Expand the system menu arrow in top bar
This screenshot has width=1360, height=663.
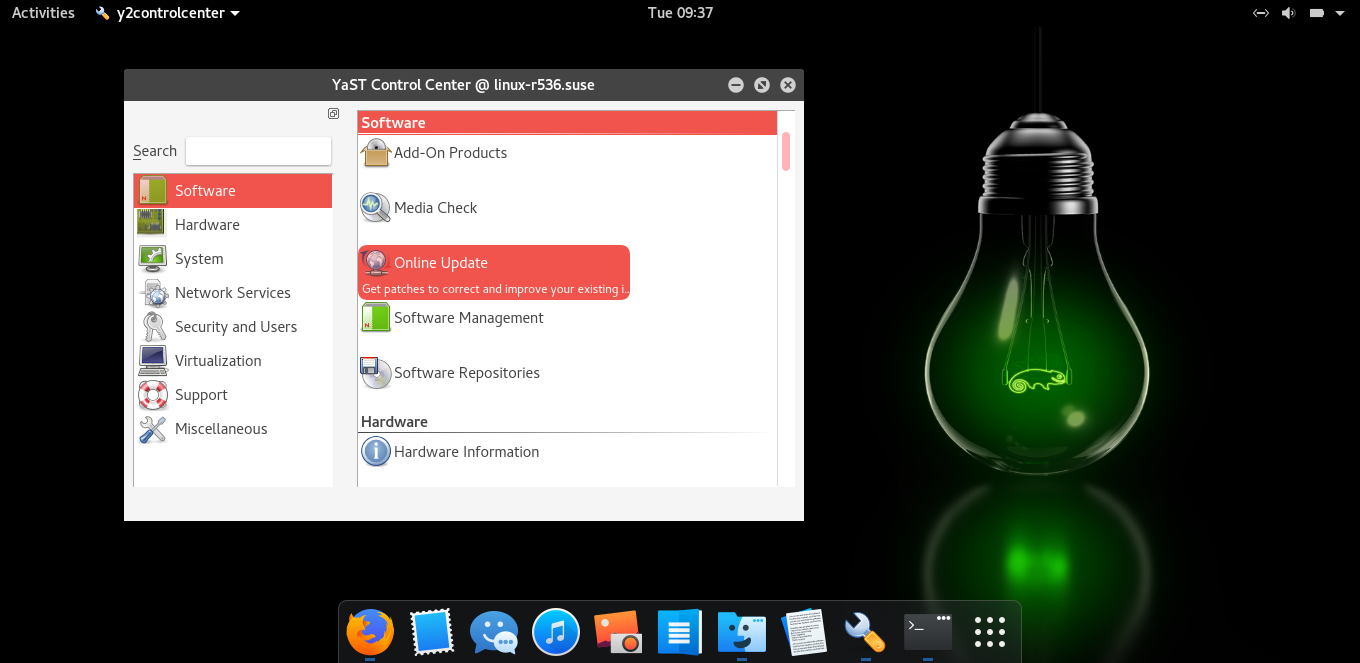pyautogui.click(x=1342, y=13)
